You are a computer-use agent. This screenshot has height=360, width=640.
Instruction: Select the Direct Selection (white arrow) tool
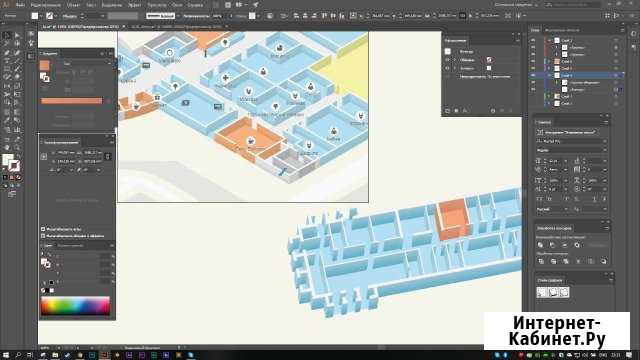(17, 35)
